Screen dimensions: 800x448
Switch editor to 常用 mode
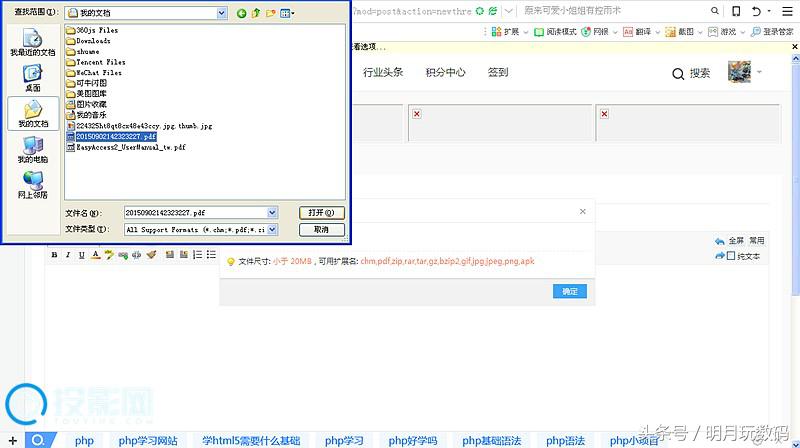coord(757,240)
